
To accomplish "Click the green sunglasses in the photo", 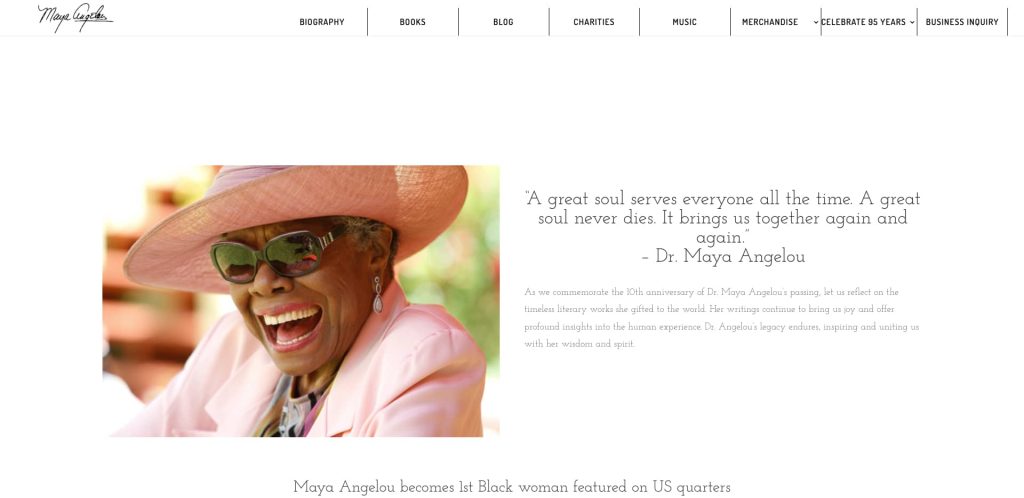I will pos(278,257).
